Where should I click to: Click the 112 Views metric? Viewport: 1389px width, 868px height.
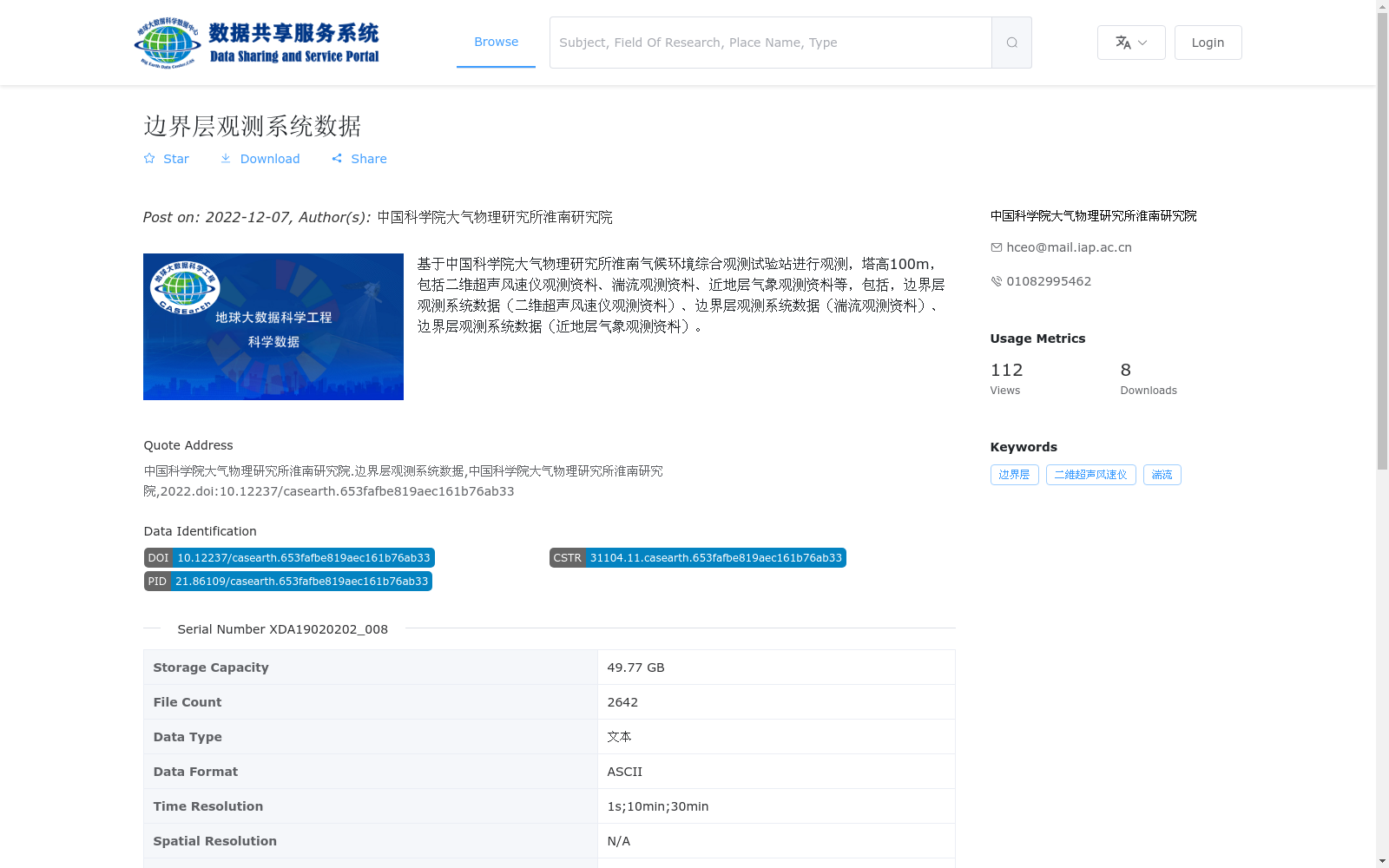pyautogui.click(x=1007, y=378)
